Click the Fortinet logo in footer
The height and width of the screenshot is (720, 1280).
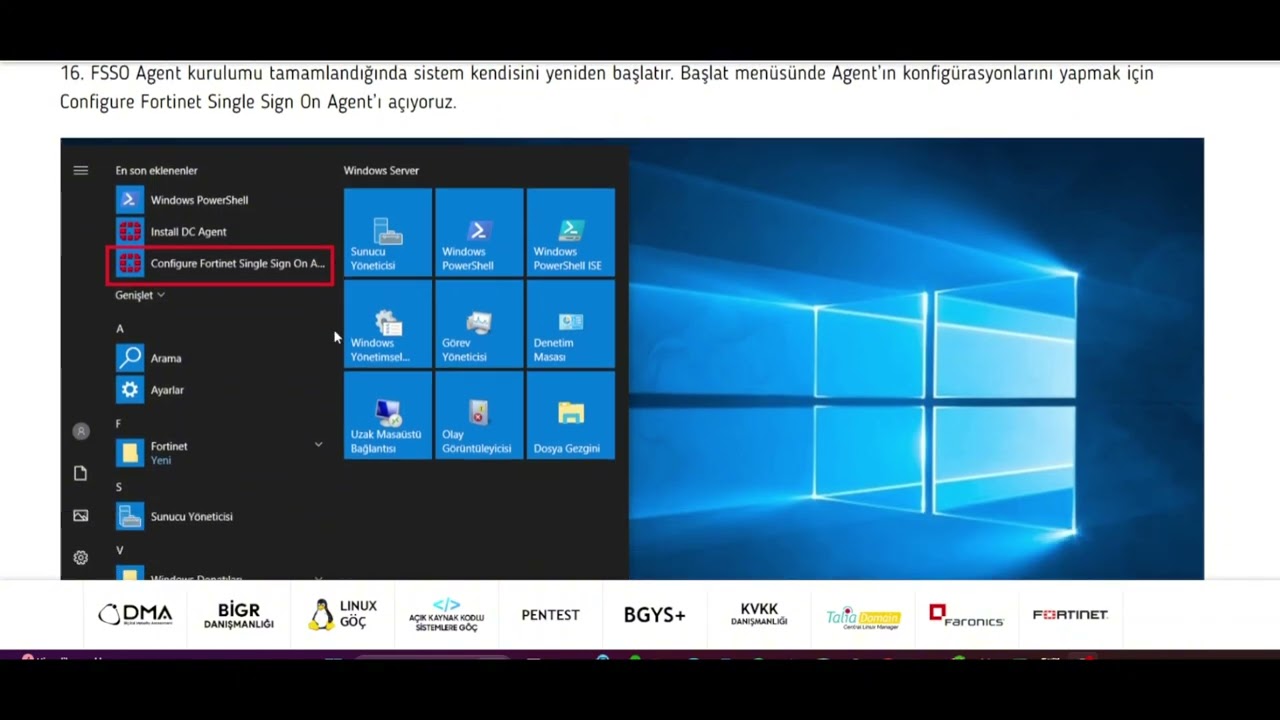click(1070, 615)
